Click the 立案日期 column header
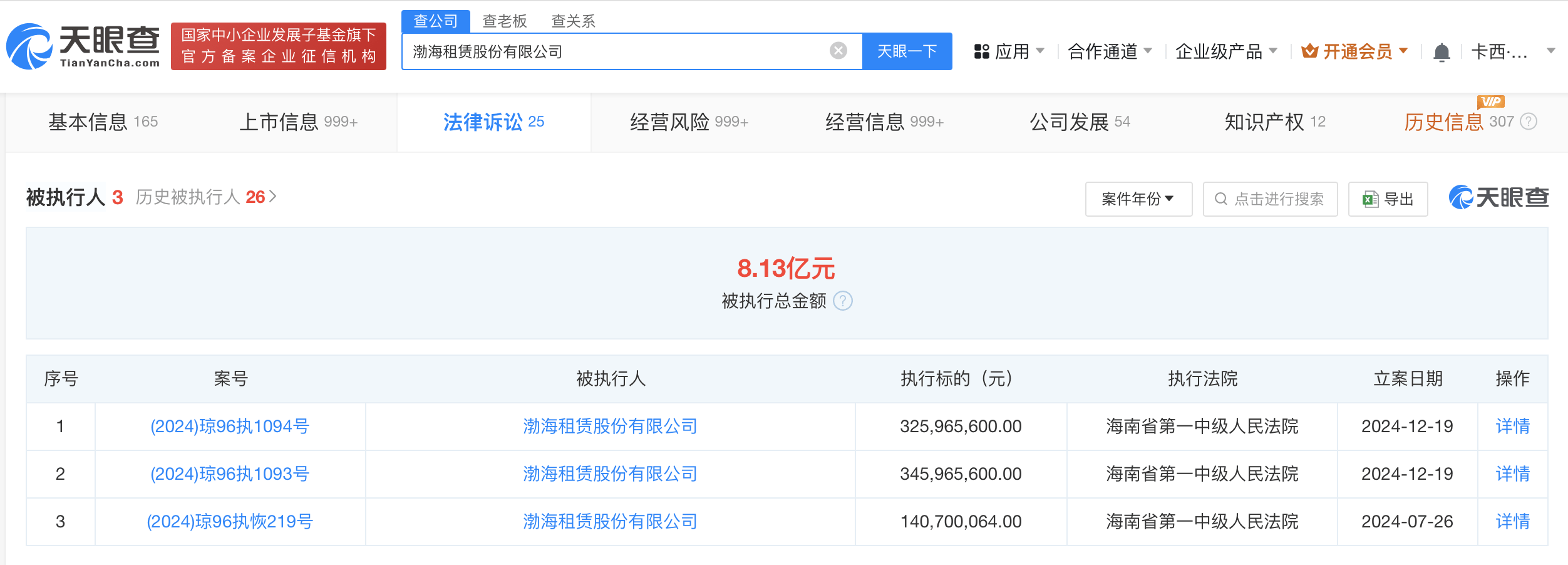This screenshot has height=565, width=1568. pos(1408,379)
